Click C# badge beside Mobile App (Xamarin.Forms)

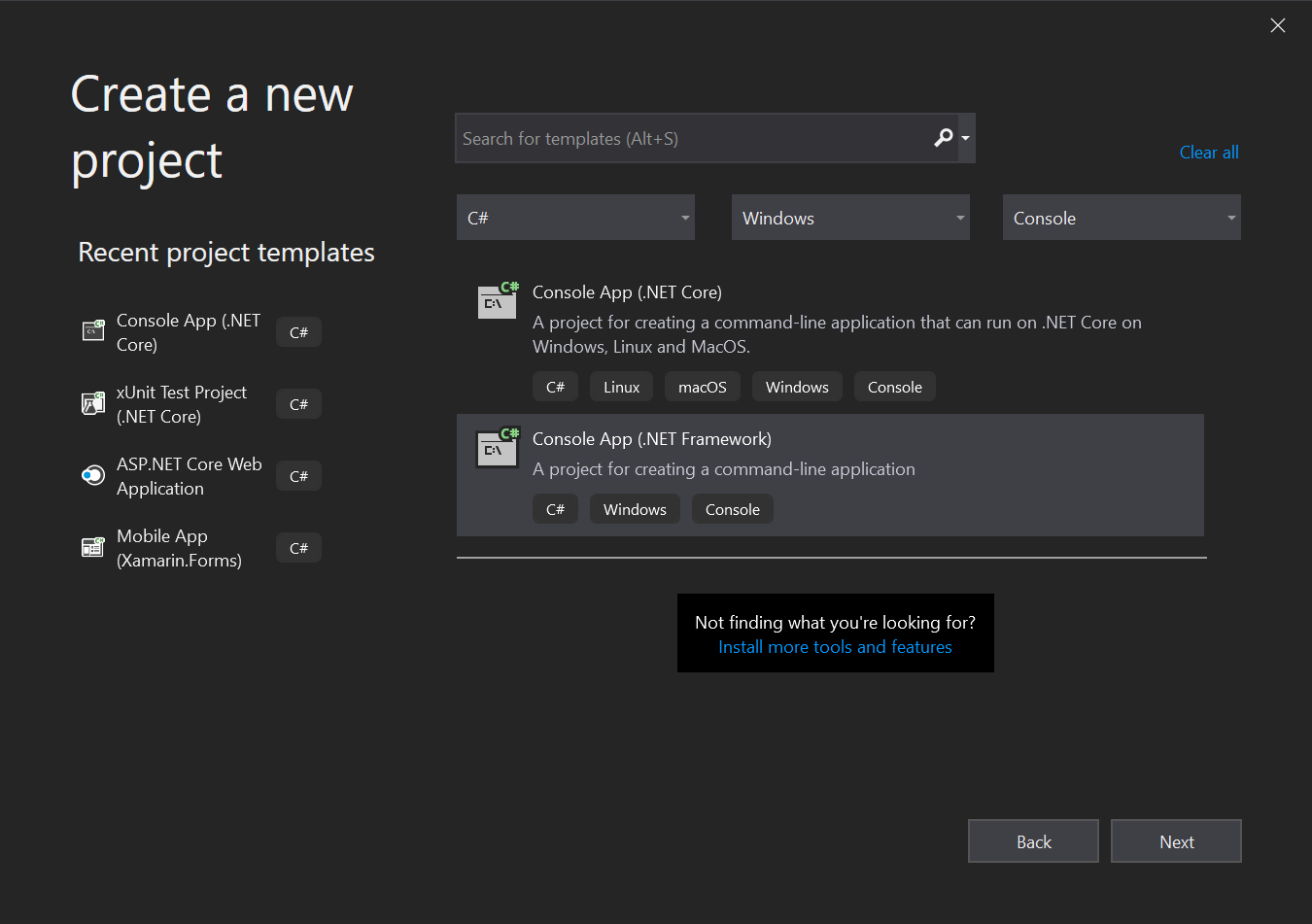point(298,548)
